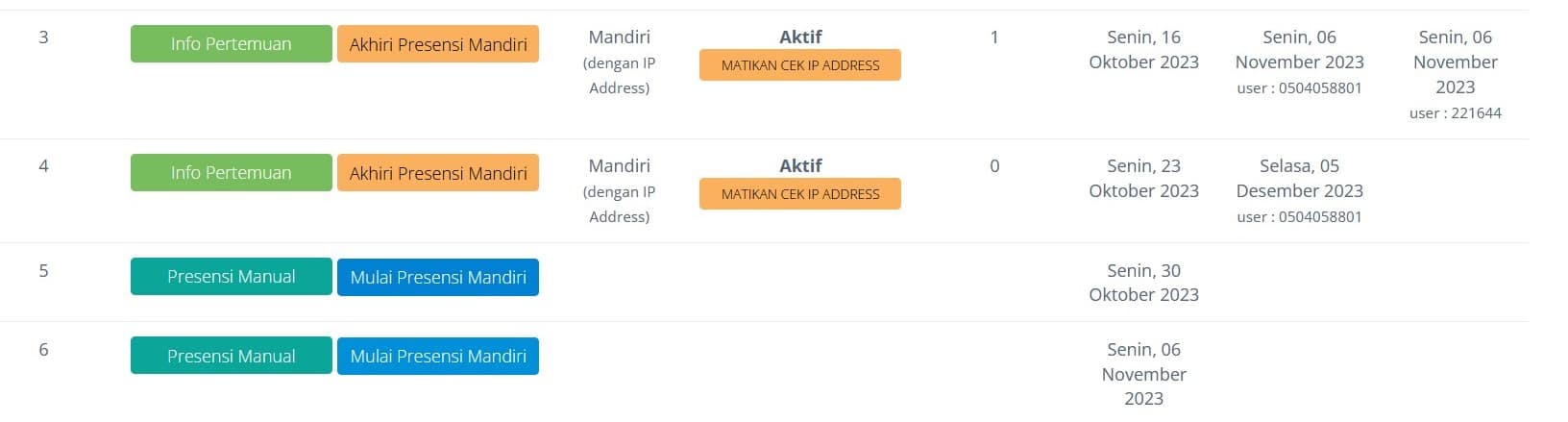
Task: Click the Aktif status in row 4
Action: 800,165
